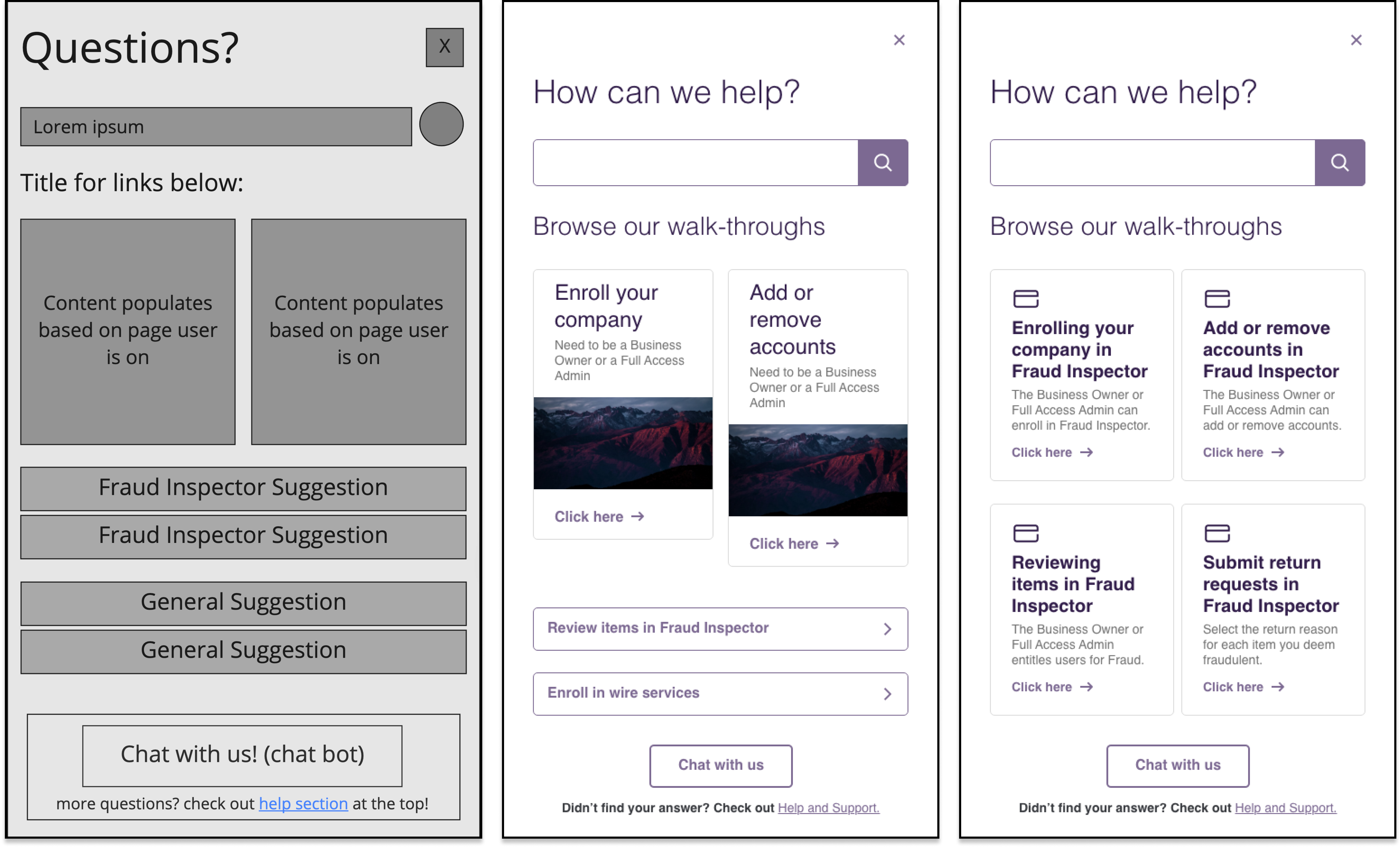Open the right wireframe content placeholder card
The width and height of the screenshot is (1400, 847).
click(x=358, y=331)
